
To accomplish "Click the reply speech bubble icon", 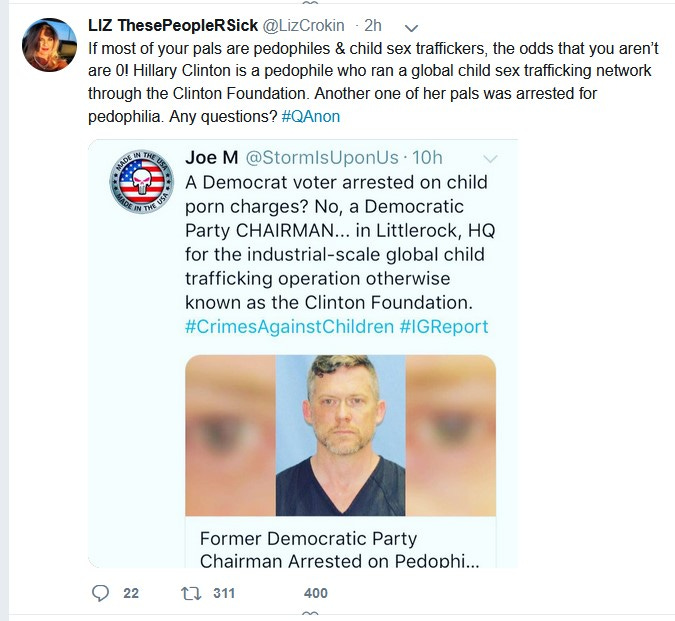I will coord(100,593).
